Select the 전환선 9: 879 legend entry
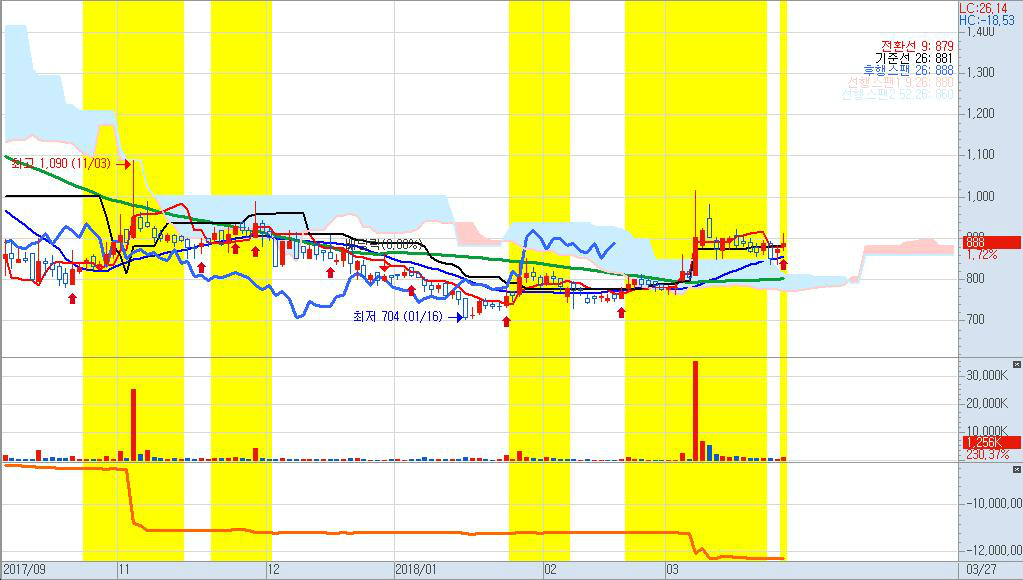Screen dimensions: 1023x580 click(917, 46)
